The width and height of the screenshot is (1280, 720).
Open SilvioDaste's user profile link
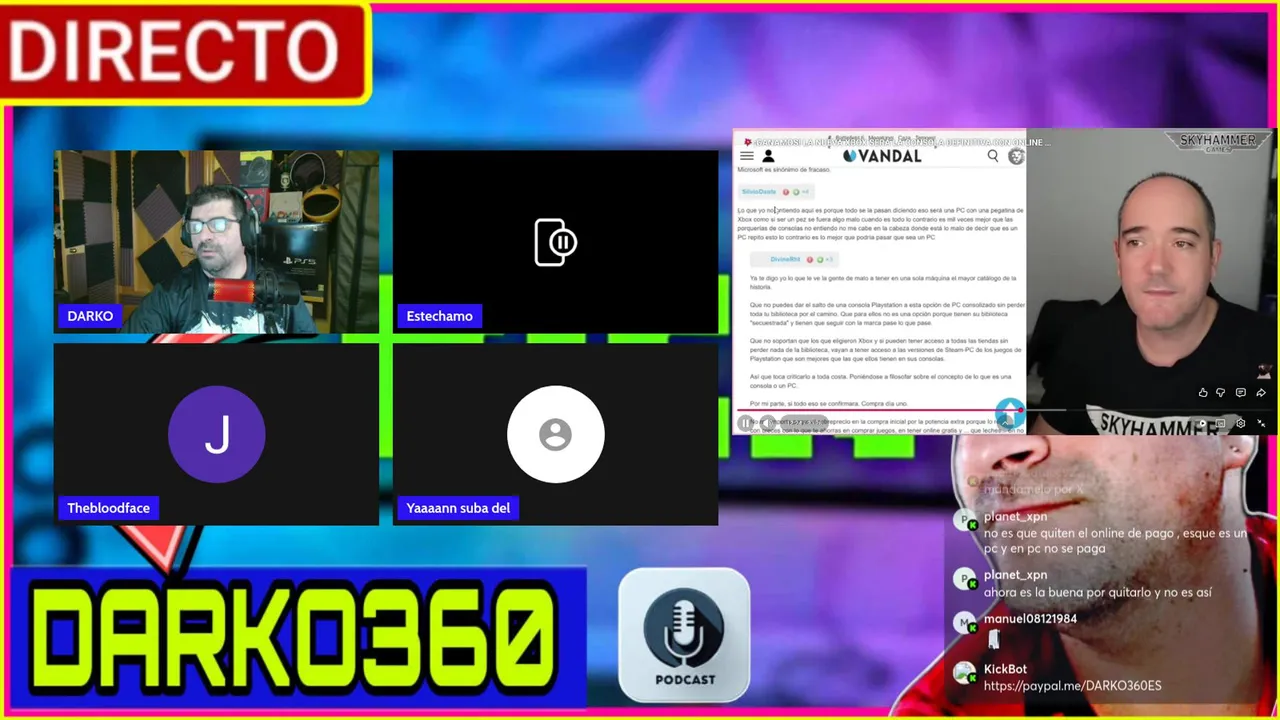tap(758, 191)
